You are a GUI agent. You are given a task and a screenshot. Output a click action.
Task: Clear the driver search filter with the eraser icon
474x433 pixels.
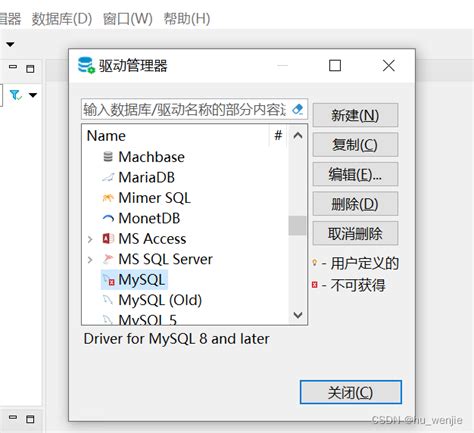pyautogui.click(x=297, y=109)
